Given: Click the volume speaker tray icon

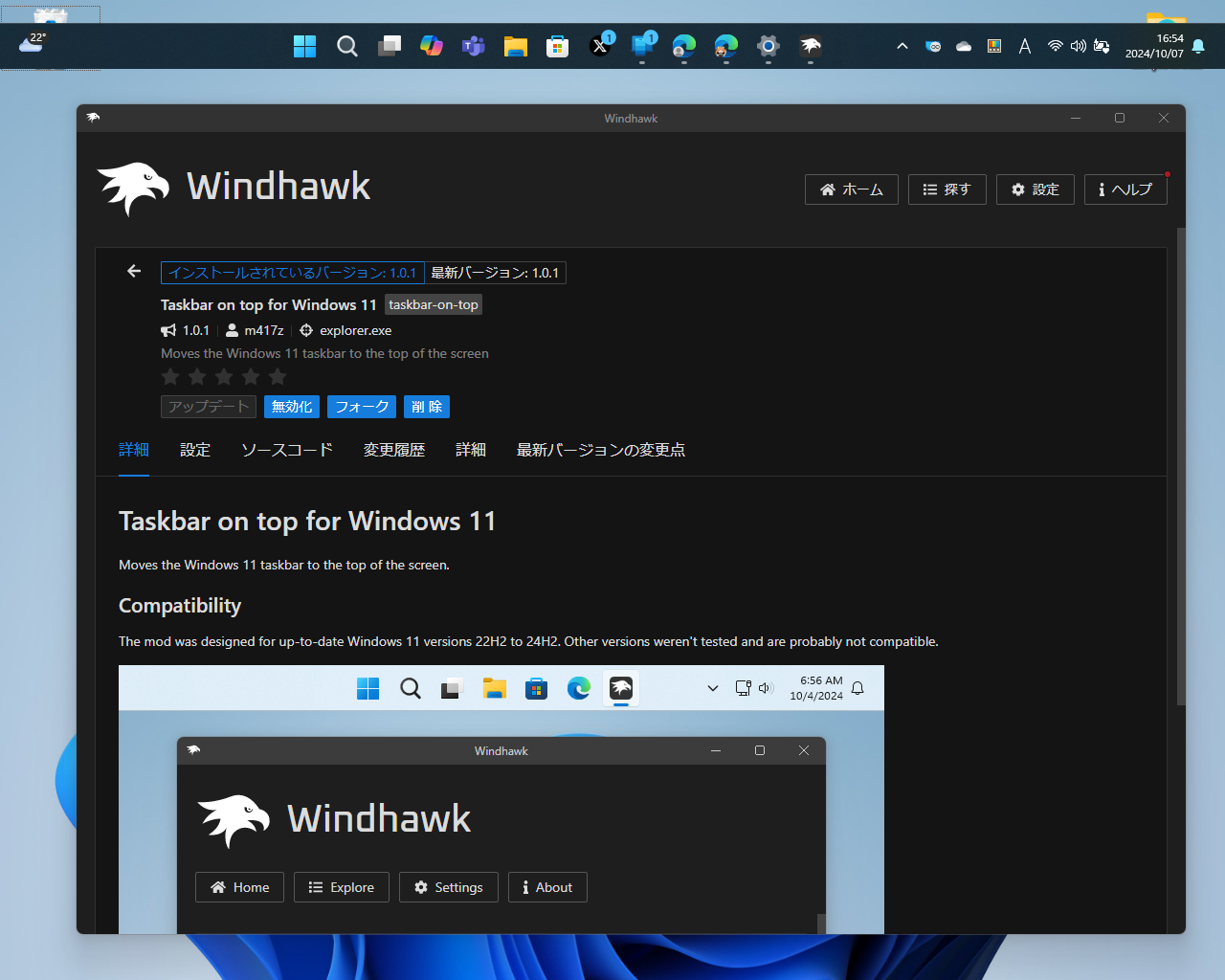Looking at the screenshot, I should (x=1078, y=46).
